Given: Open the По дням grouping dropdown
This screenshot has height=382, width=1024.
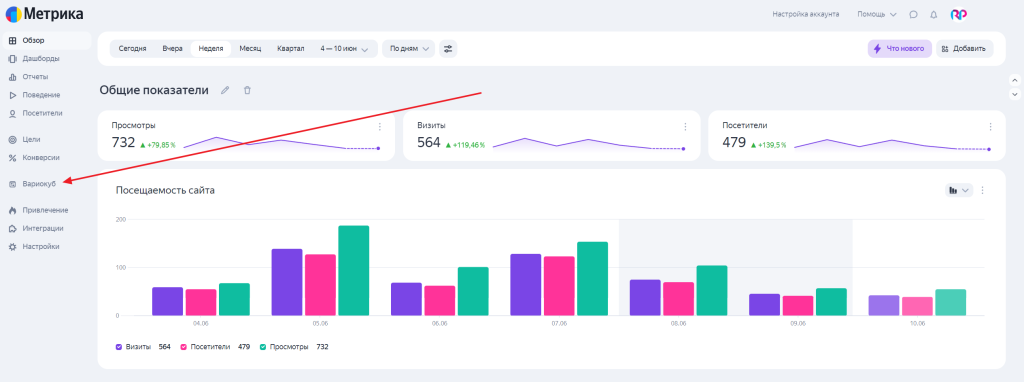Looking at the screenshot, I should coord(408,49).
